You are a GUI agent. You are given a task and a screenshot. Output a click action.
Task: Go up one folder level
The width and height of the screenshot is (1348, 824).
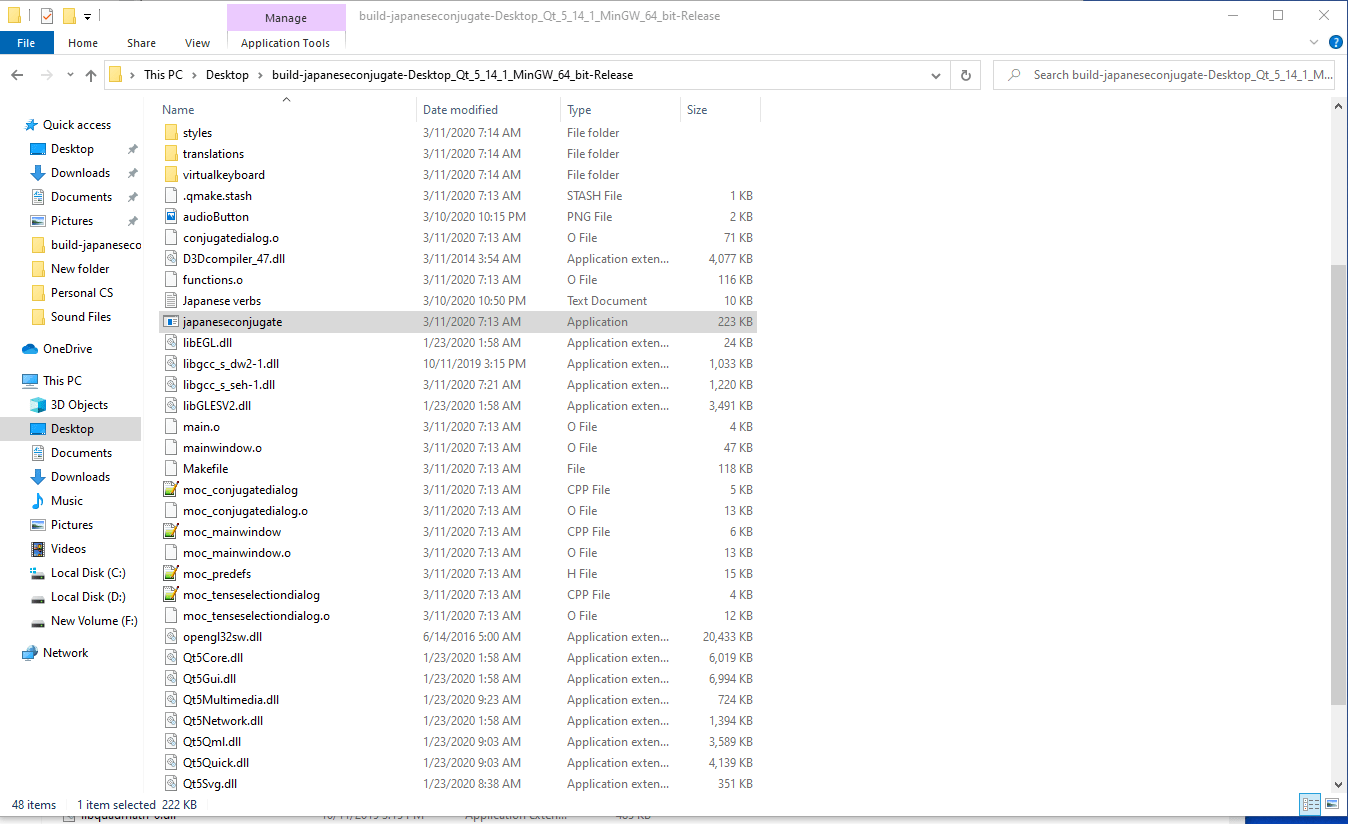pyautogui.click(x=91, y=75)
